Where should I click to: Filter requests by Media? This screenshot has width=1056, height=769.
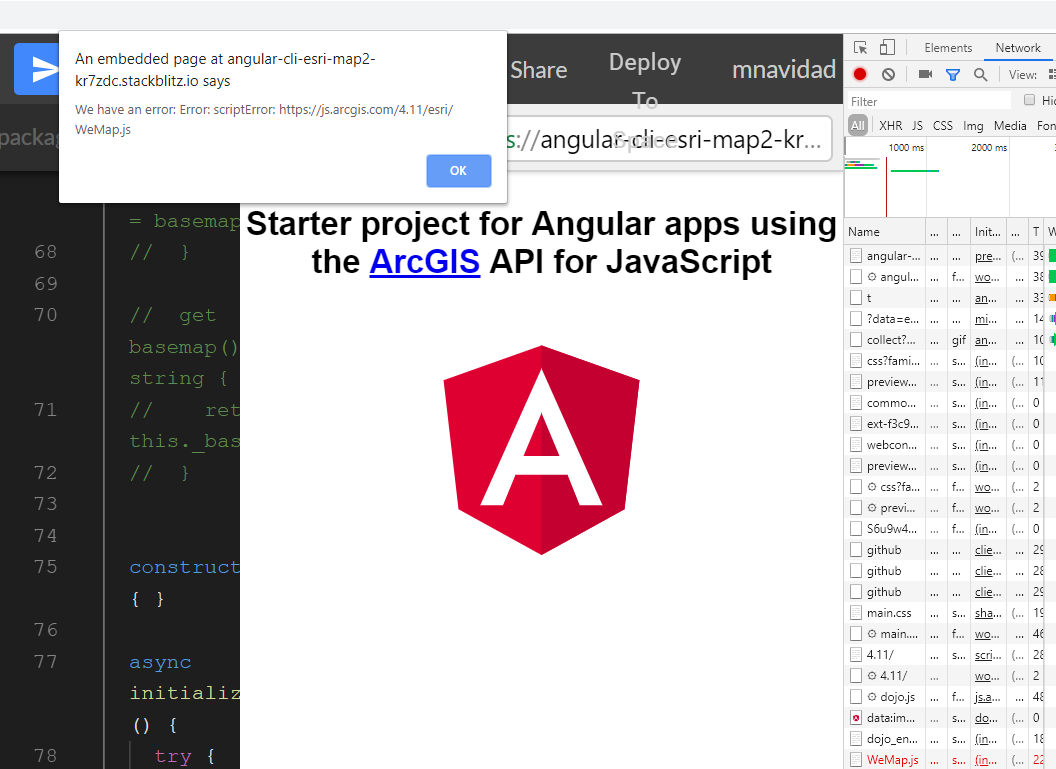(1010, 125)
